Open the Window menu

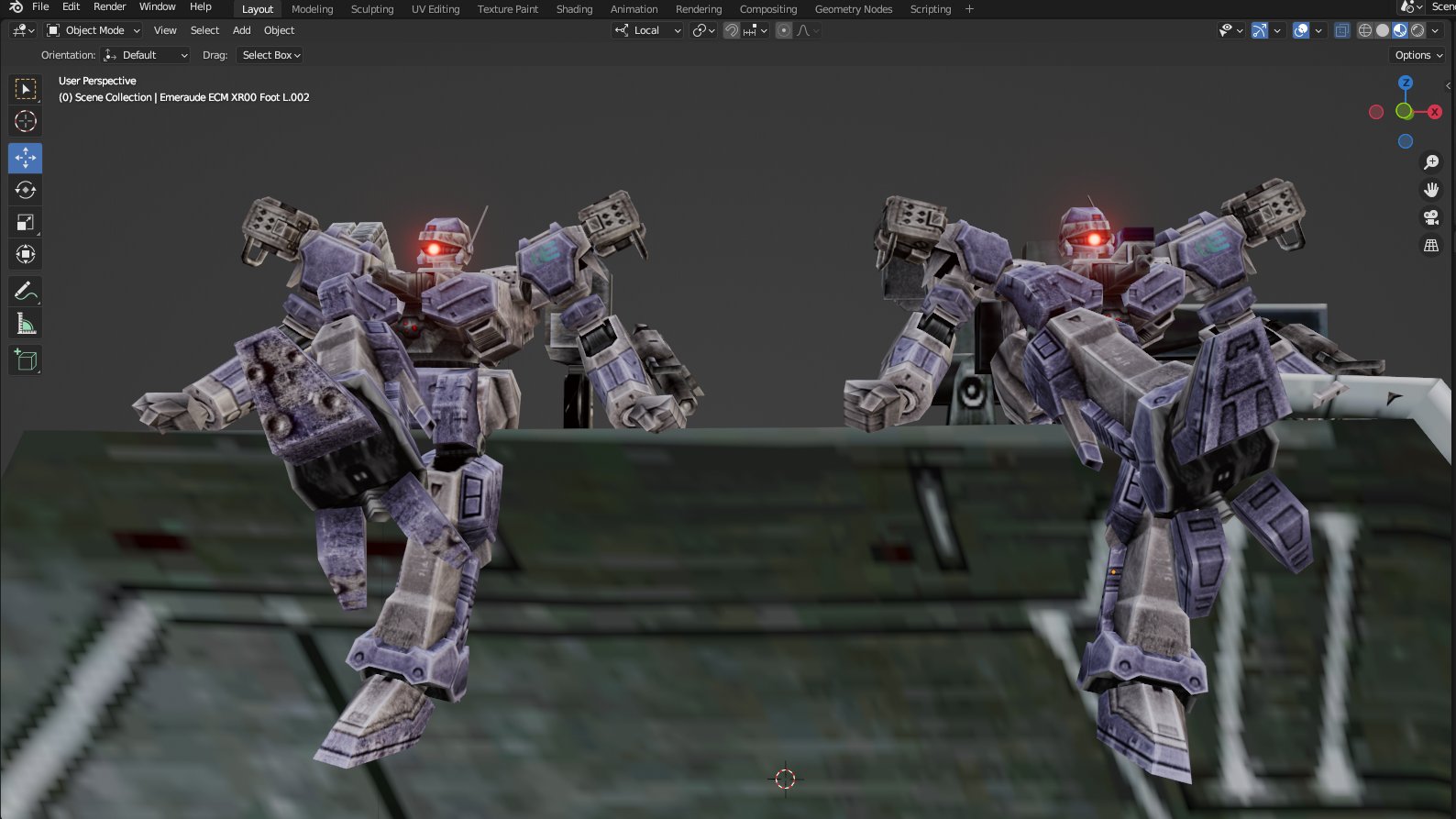click(157, 6)
